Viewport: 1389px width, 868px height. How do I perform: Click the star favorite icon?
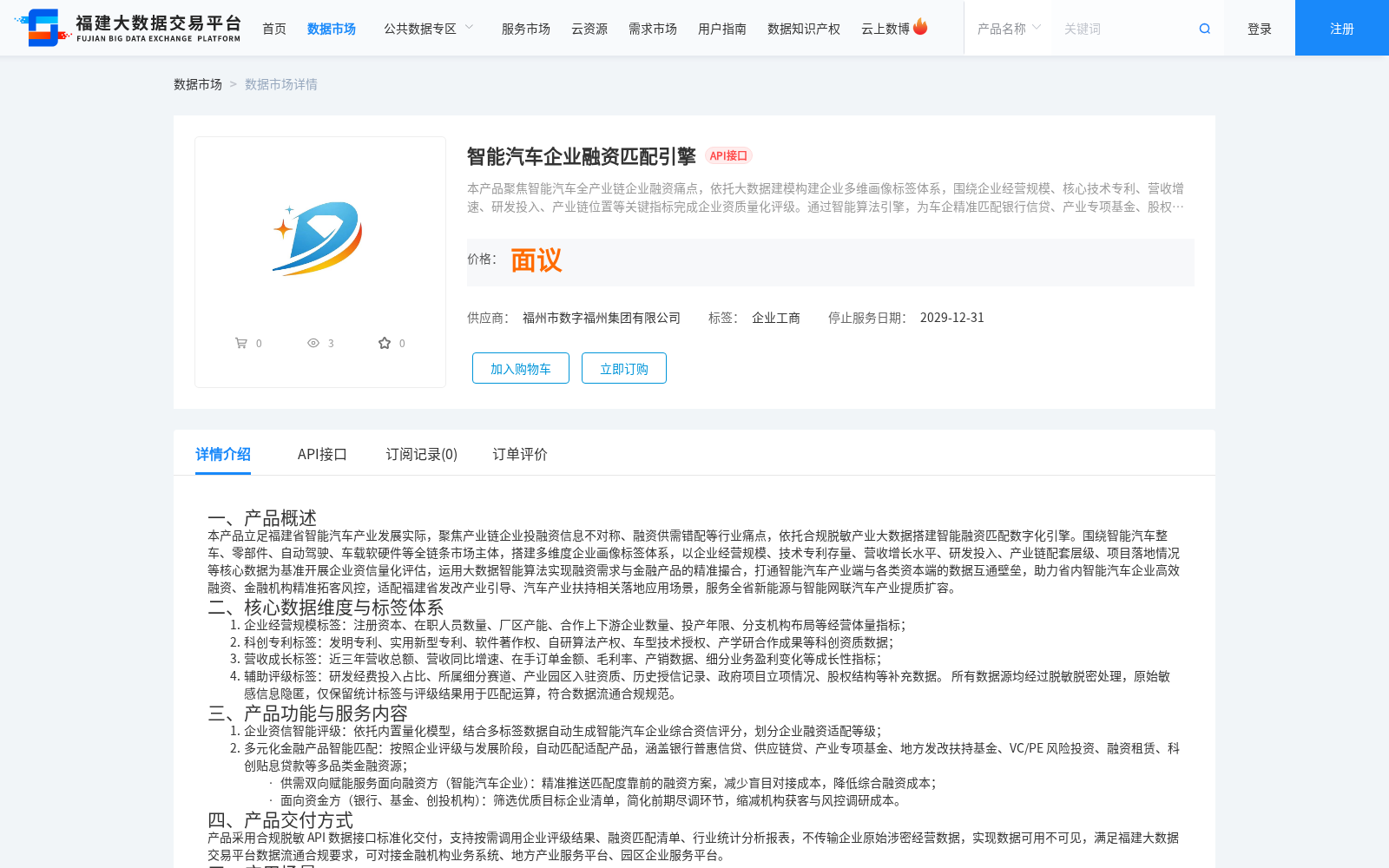[385, 343]
